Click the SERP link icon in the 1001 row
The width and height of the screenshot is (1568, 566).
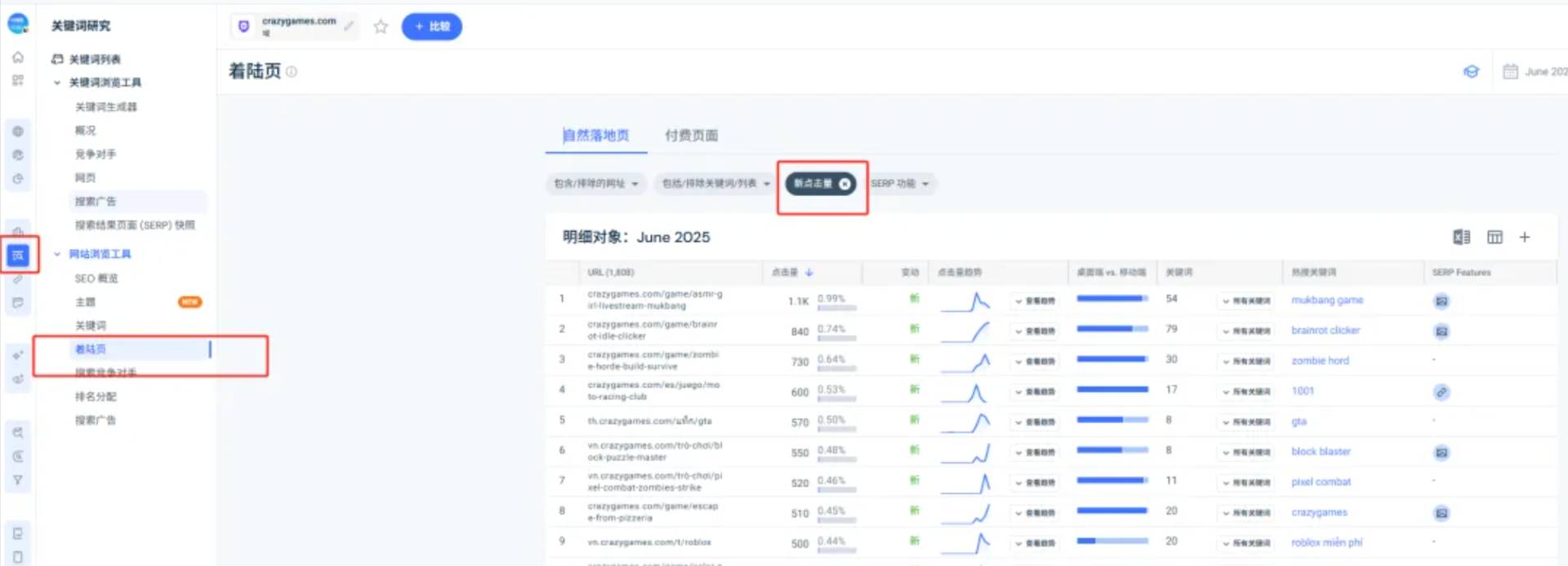pyautogui.click(x=1441, y=392)
